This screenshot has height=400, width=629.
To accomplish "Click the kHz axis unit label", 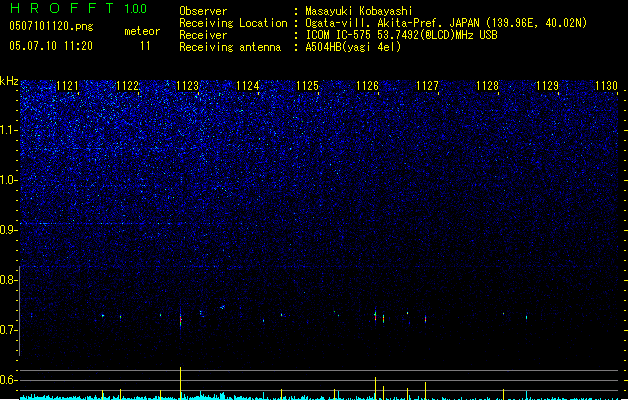I will click(x=9, y=81).
